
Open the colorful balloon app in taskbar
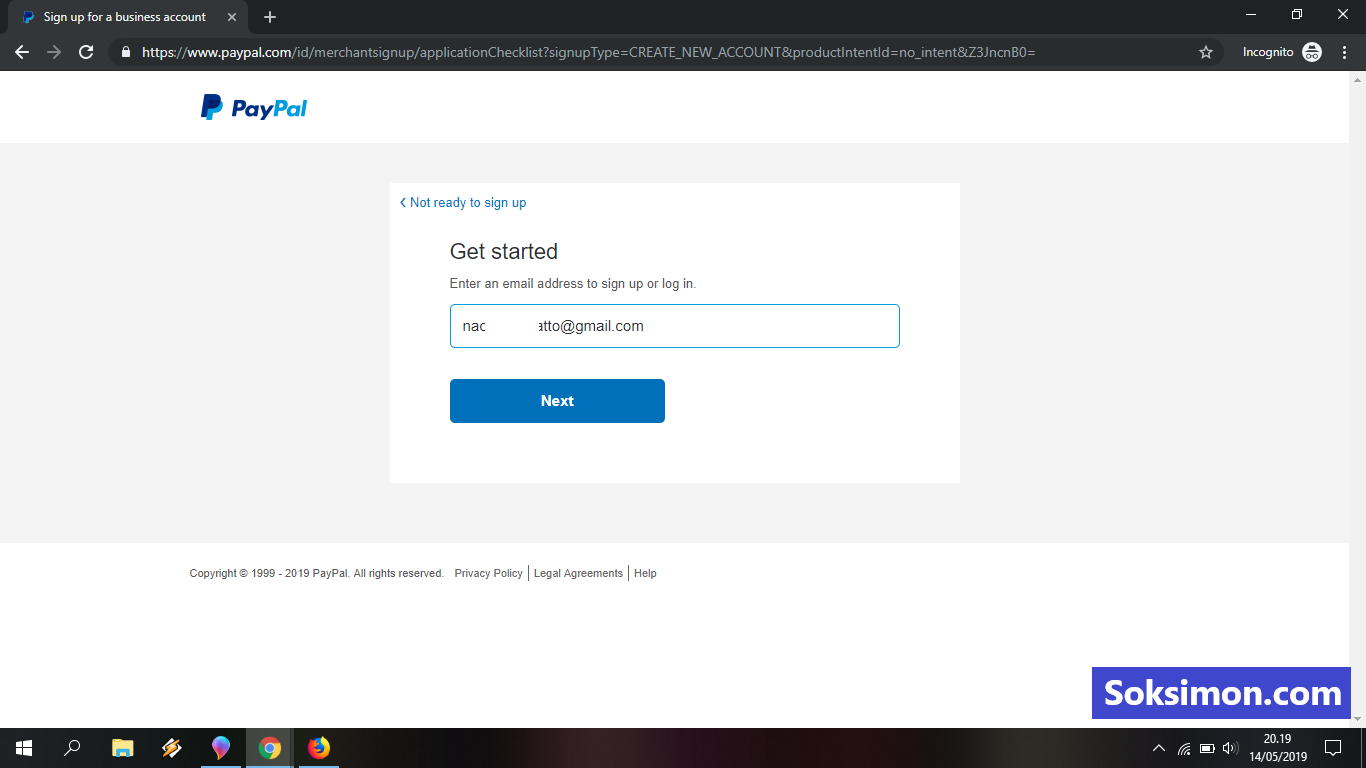point(221,748)
